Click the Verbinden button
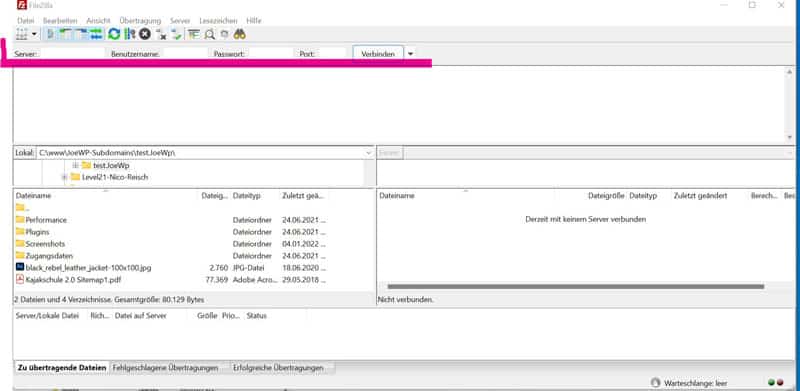The height and width of the screenshot is (391, 800). click(378, 54)
